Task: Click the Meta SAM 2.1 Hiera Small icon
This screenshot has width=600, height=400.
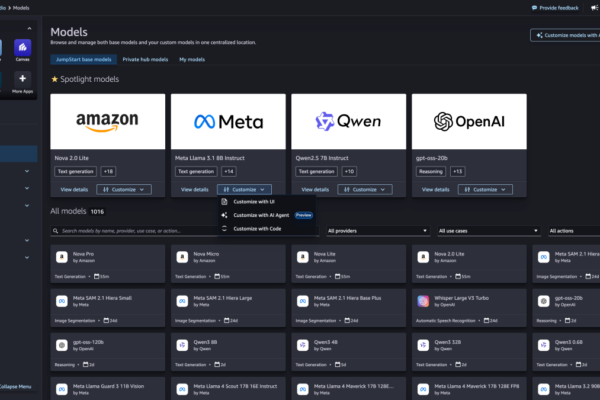Action: coord(61,299)
